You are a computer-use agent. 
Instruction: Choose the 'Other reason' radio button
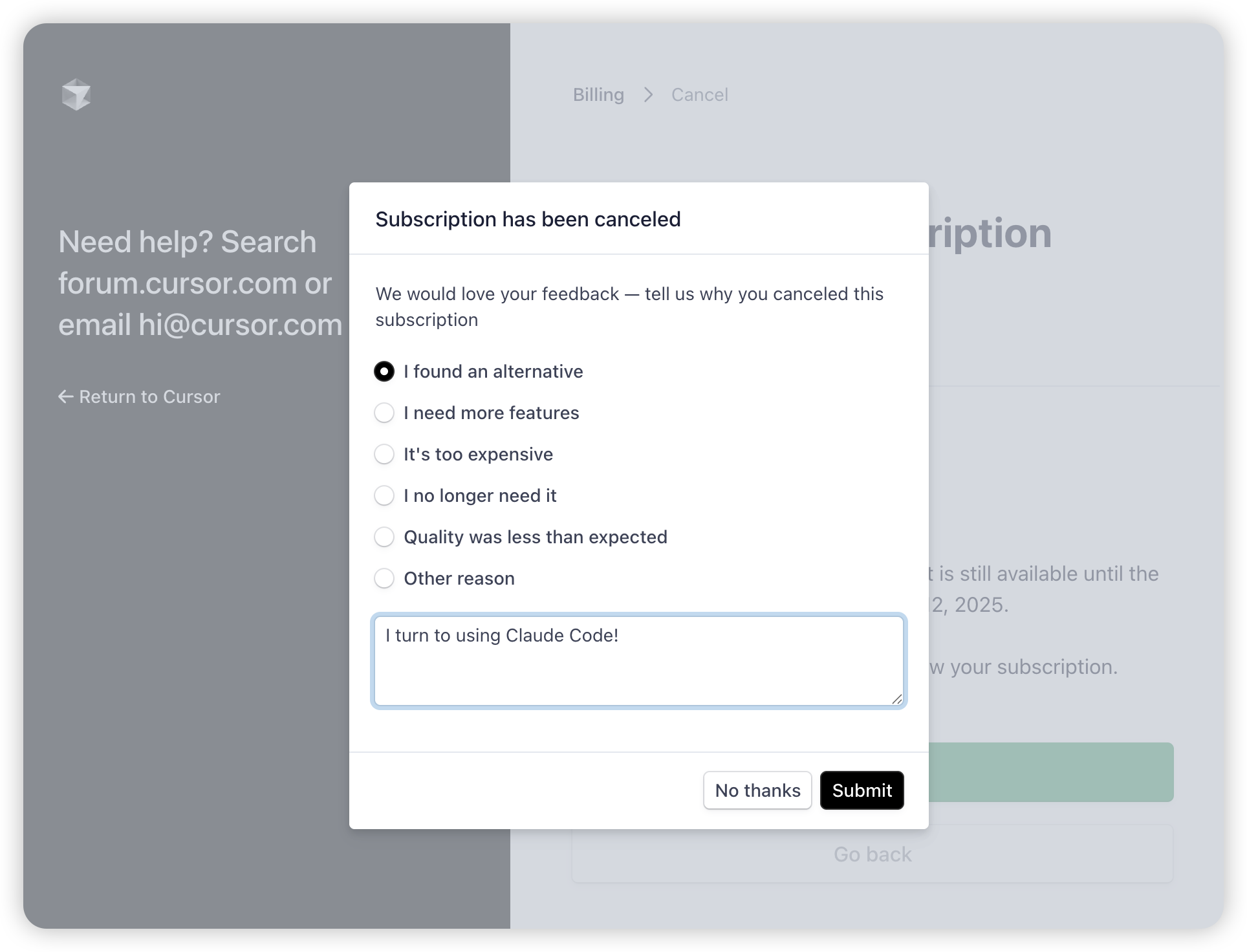click(384, 578)
